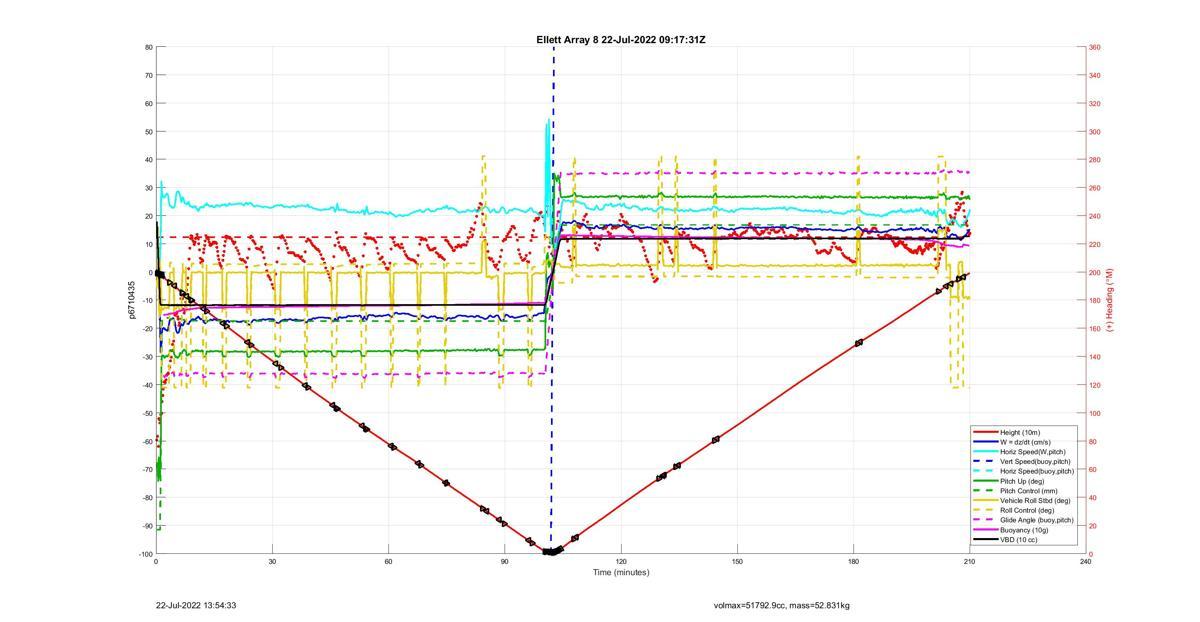Click the 'Time (minutes)' x-axis label
The width and height of the screenshot is (1200, 622).
[621, 573]
